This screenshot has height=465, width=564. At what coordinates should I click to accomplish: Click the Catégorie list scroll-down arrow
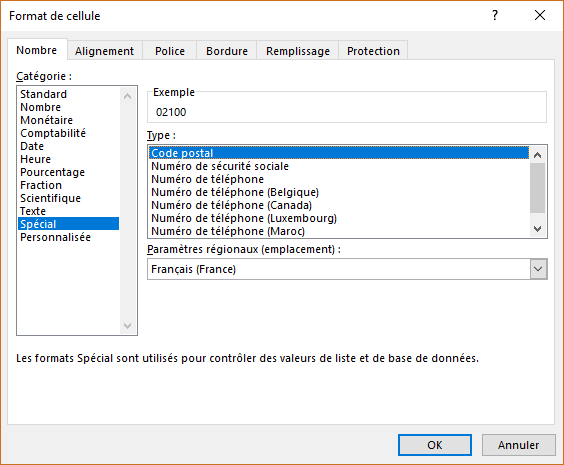[x=127, y=326]
